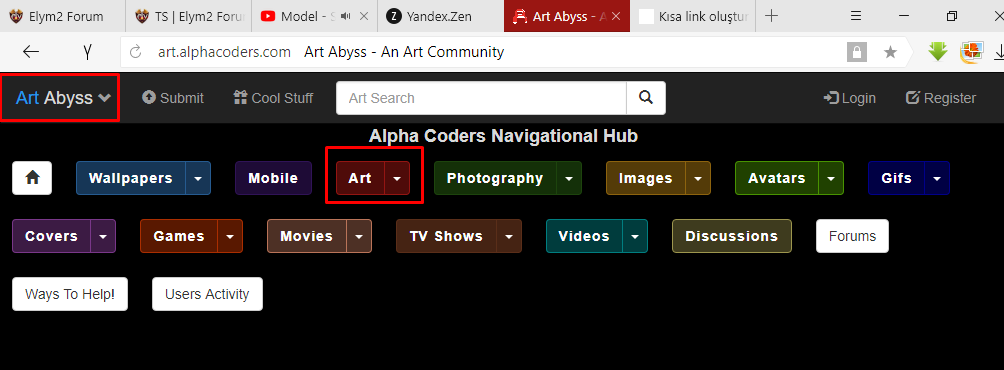Click the padlock security icon

click(x=857, y=52)
